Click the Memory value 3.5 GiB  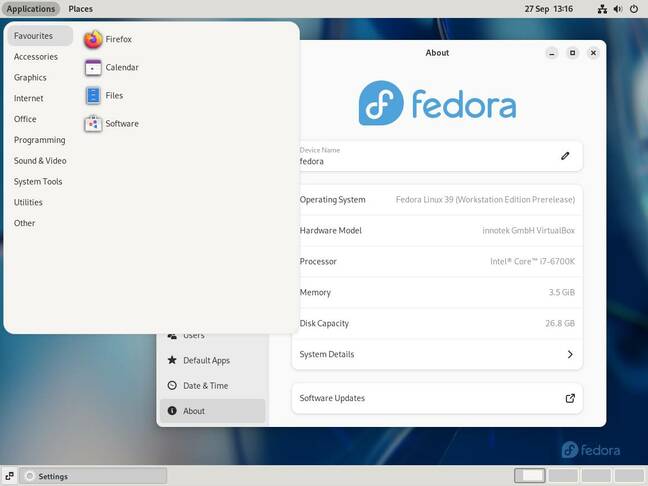pyautogui.click(x=562, y=292)
